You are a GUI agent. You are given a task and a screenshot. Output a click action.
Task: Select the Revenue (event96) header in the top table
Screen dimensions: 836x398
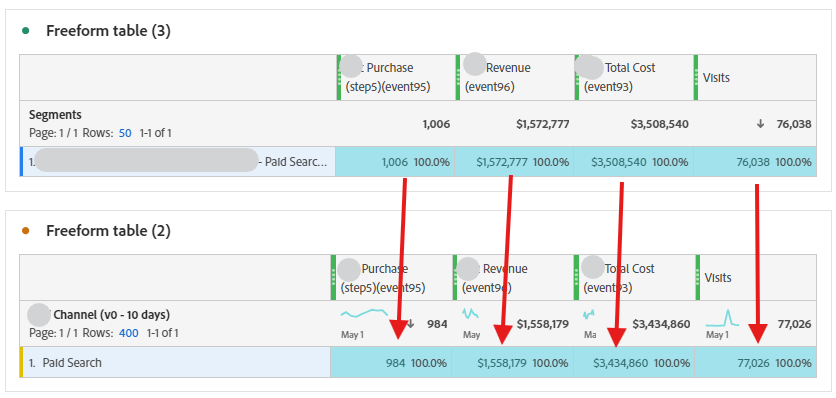tap(515, 77)
